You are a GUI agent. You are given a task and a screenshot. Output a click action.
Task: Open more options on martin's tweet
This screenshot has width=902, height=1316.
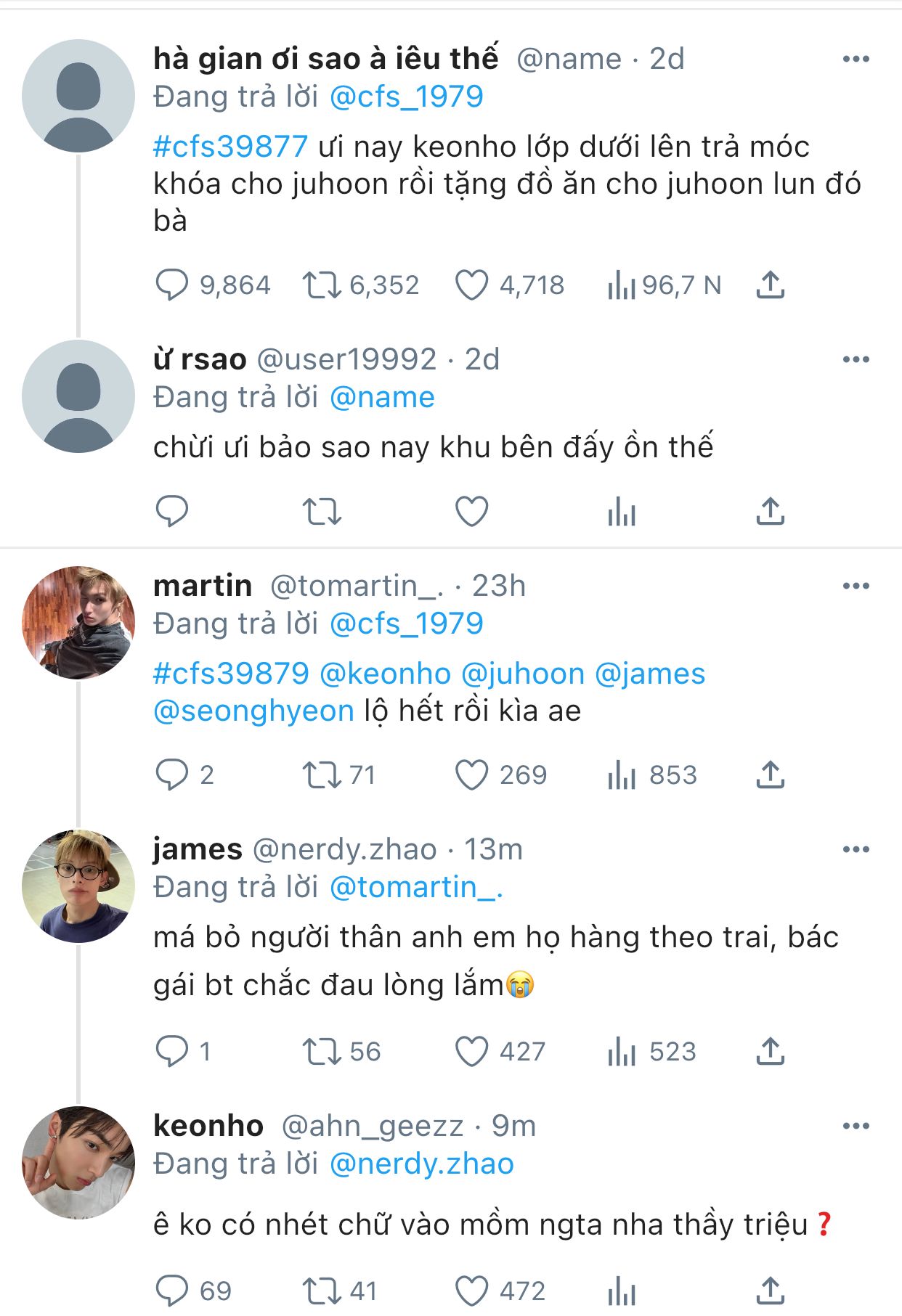[856, 586]
